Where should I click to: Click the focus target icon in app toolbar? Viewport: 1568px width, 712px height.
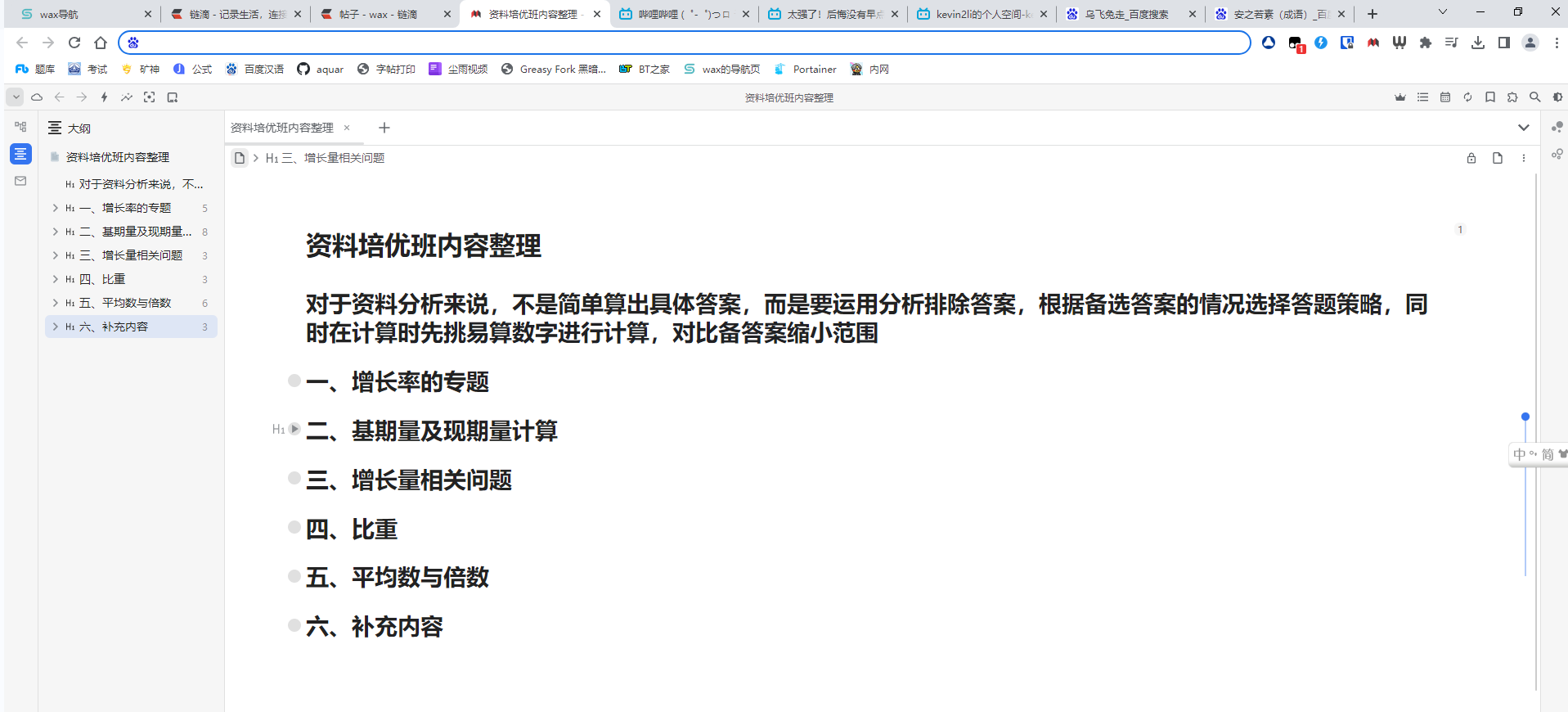(x=149, y=97)
